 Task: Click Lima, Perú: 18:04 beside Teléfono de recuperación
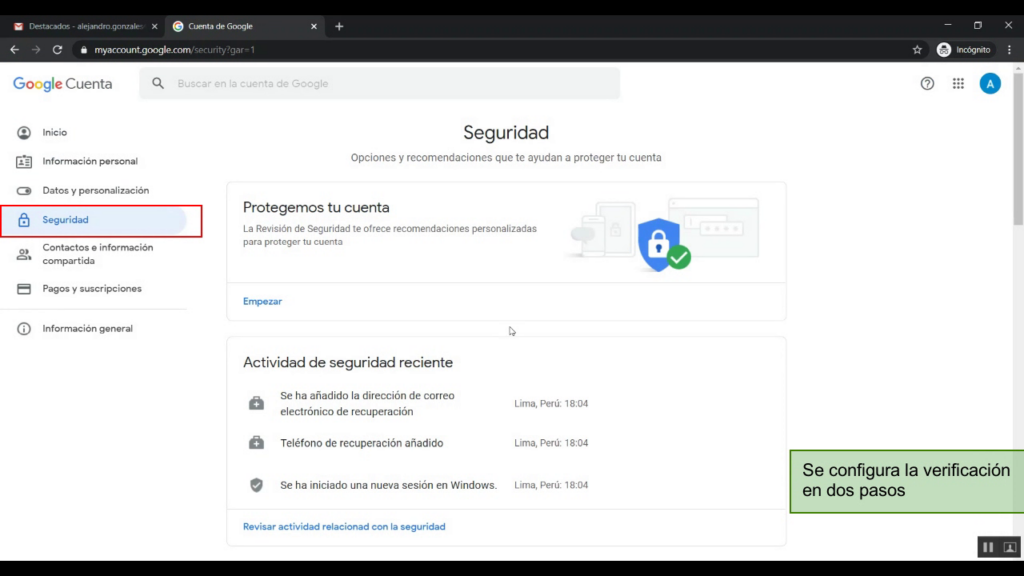coord(551,443)
